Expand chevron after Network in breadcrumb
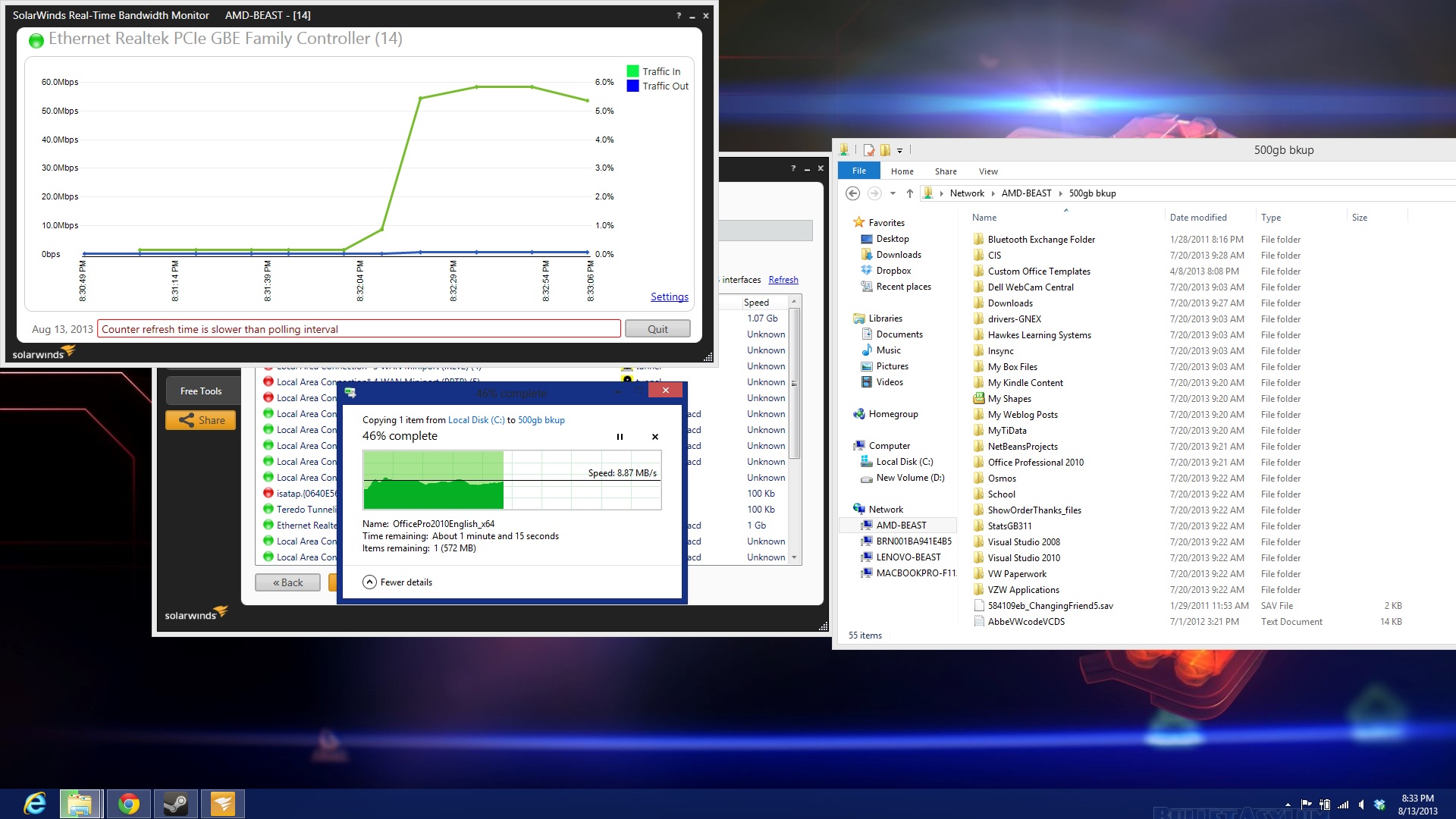The image size is (1456, 819). click(993, 193)
